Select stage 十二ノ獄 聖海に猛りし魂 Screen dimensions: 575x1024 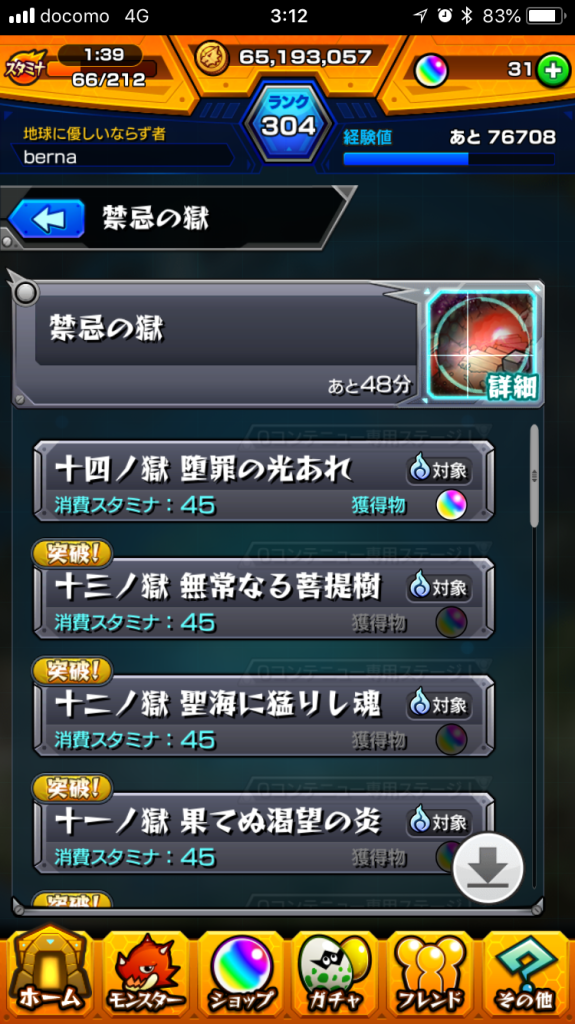point(264,716)
